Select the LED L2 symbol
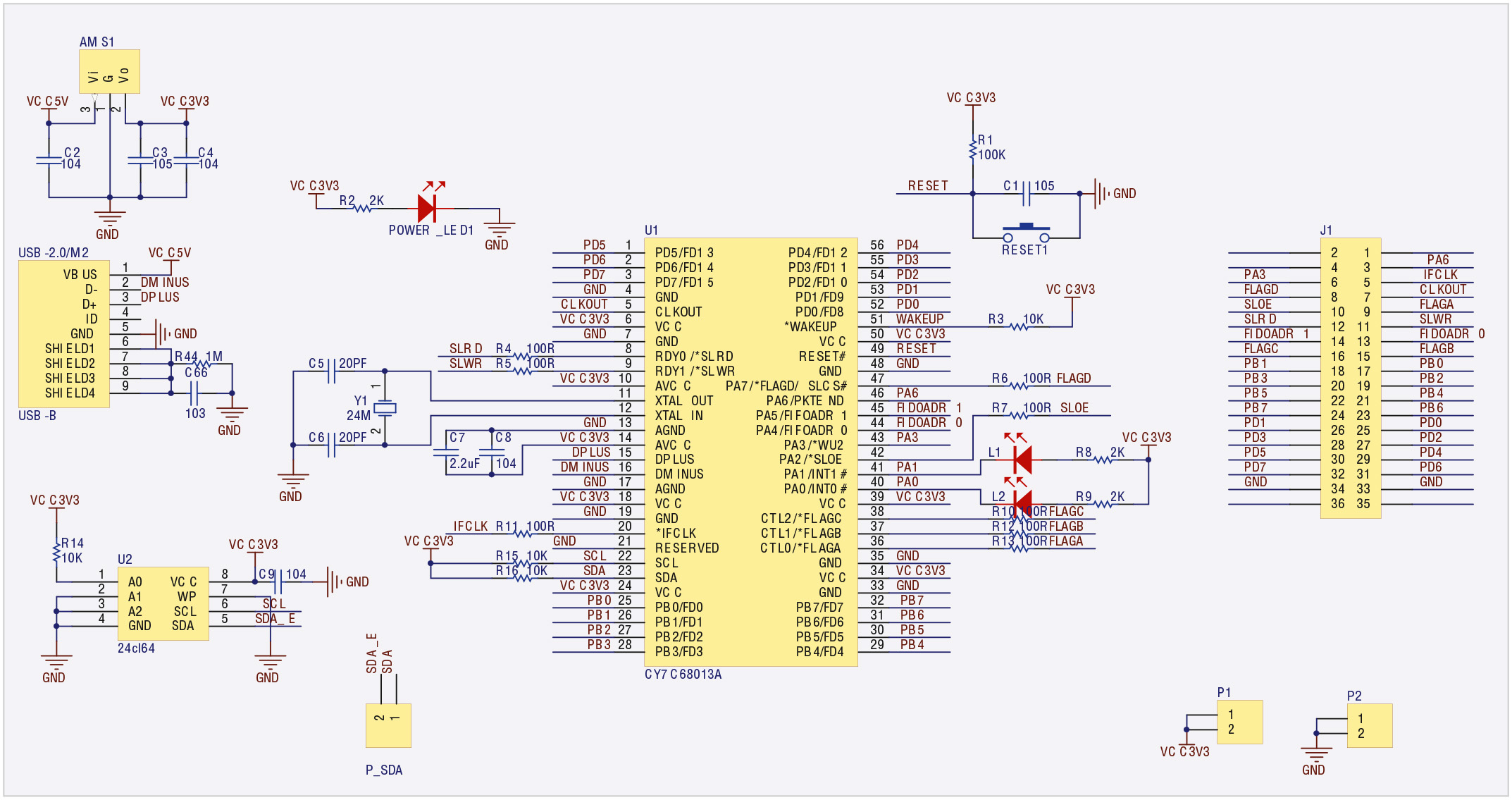This screenshot has height=800, width=1512. tap(1023, 504)
